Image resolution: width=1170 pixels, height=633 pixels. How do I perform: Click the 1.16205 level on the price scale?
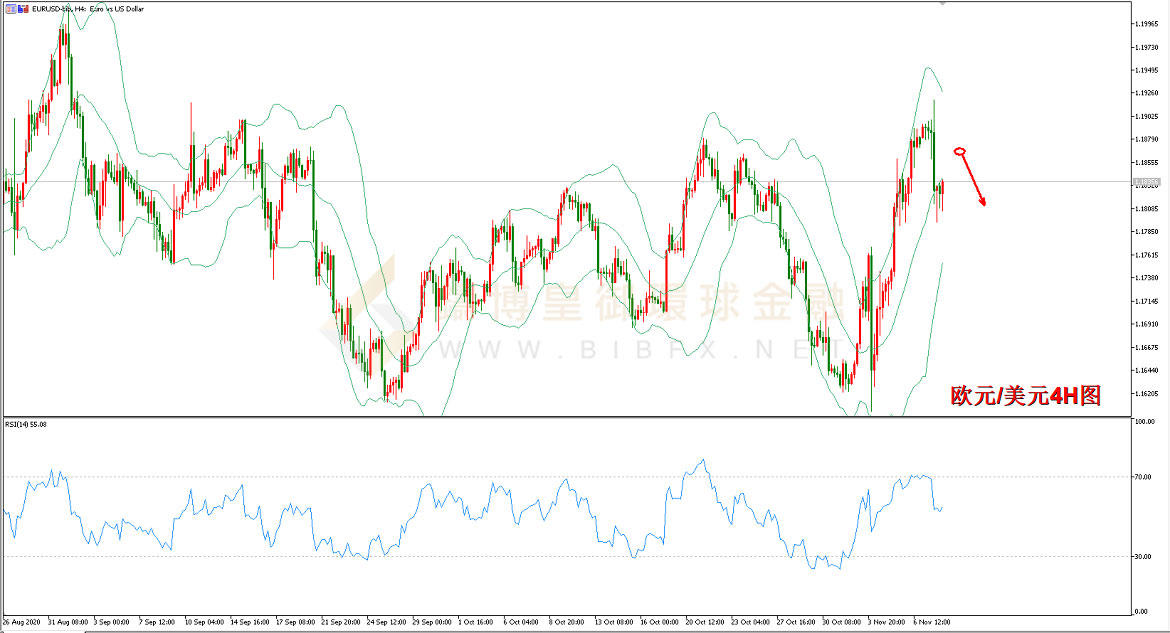pos(1145,393)
